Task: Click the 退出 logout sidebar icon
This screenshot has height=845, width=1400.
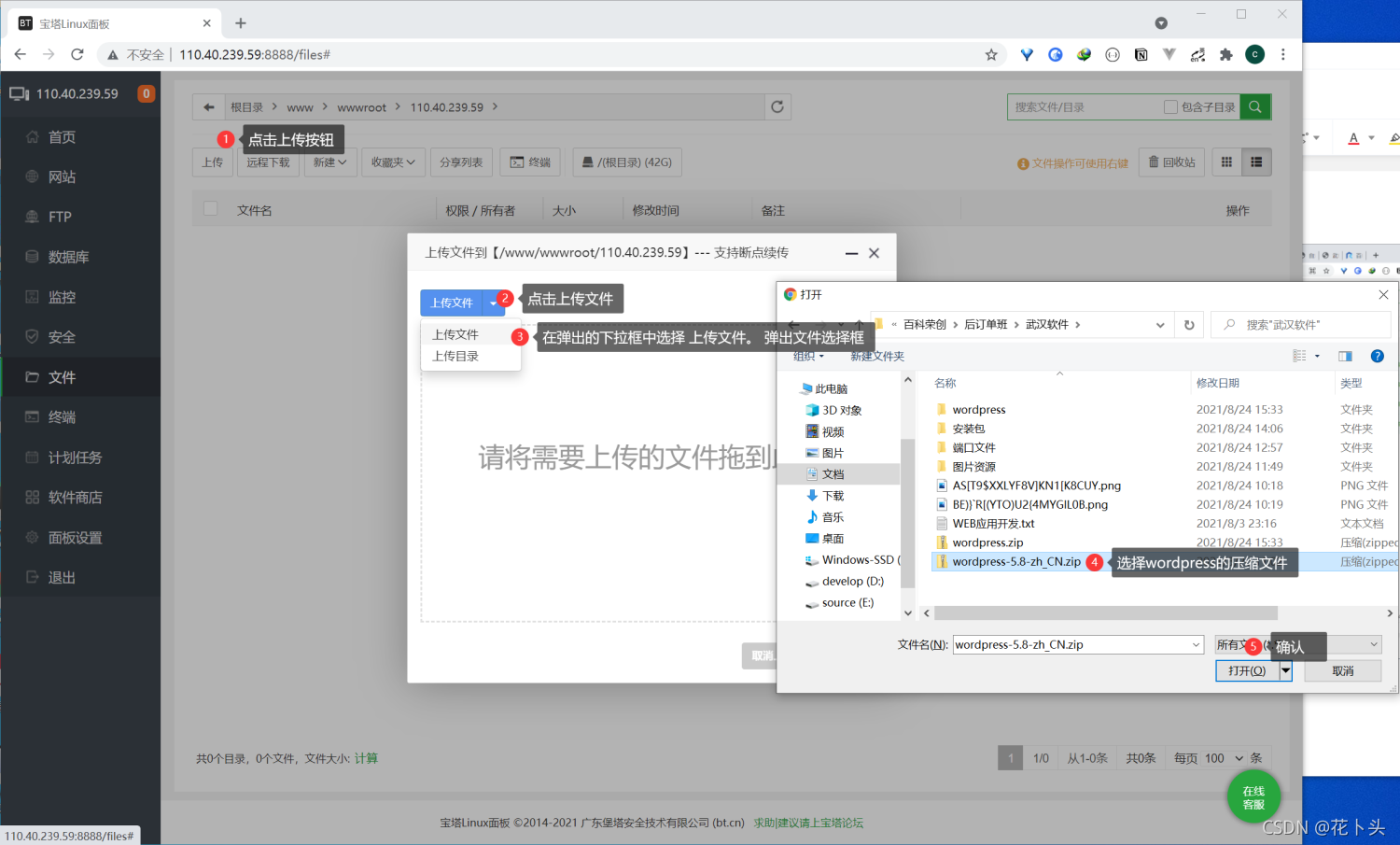Action: 32,578
